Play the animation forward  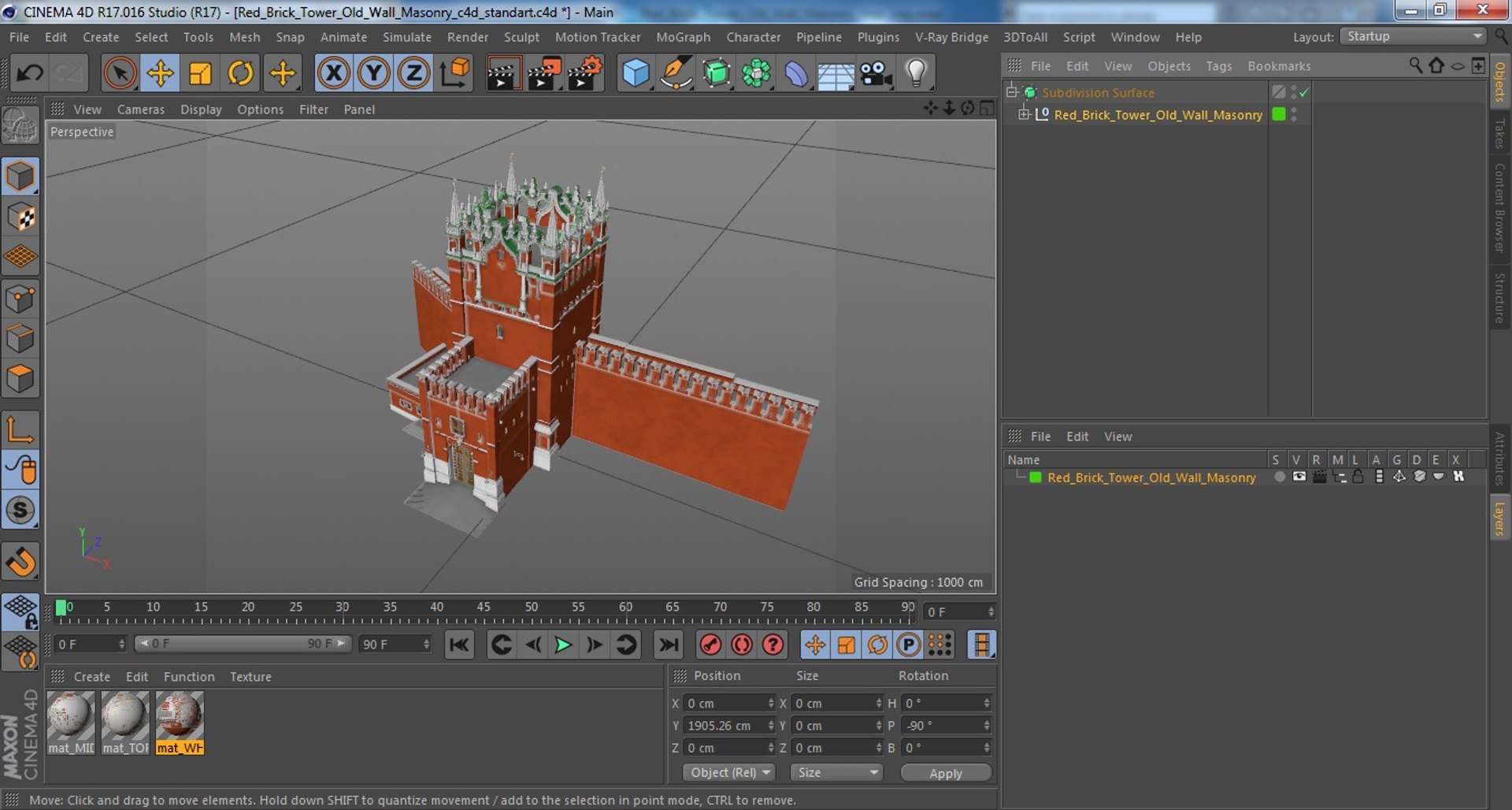[x=562, y=645]
